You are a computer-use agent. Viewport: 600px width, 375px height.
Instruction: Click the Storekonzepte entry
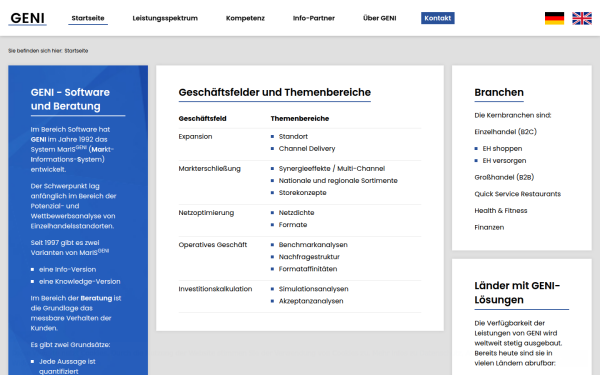point(302,192)
